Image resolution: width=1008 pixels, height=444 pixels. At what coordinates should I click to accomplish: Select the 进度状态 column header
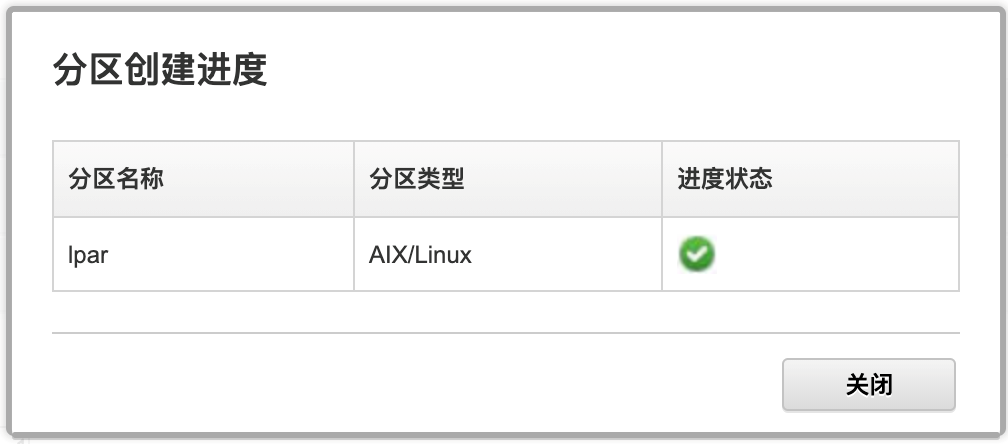(725, 180)
